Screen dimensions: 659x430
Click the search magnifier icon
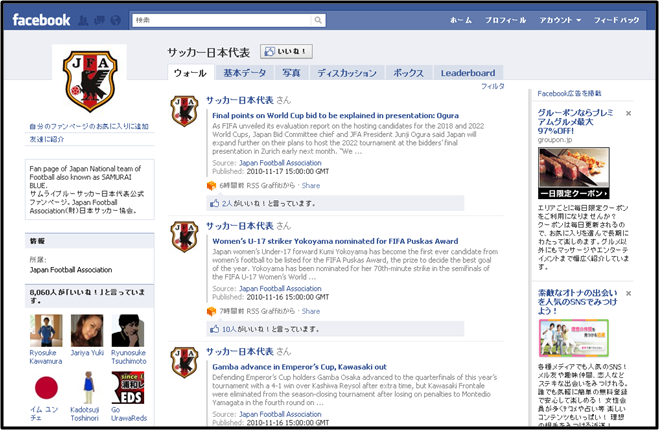318,20
